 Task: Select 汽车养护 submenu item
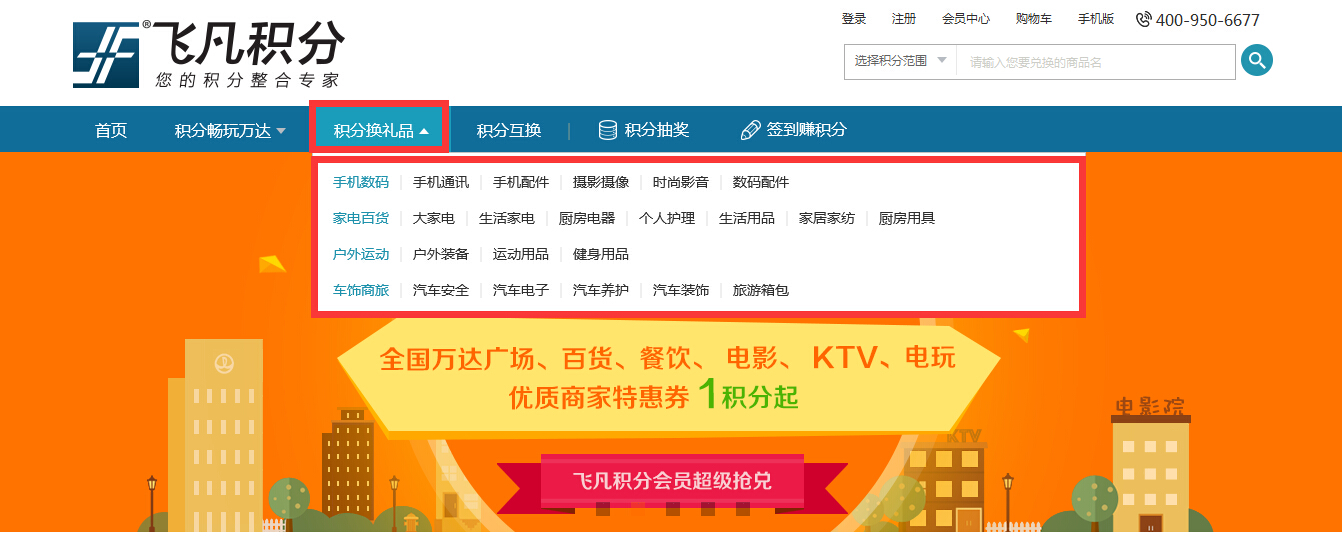point(601,290)
